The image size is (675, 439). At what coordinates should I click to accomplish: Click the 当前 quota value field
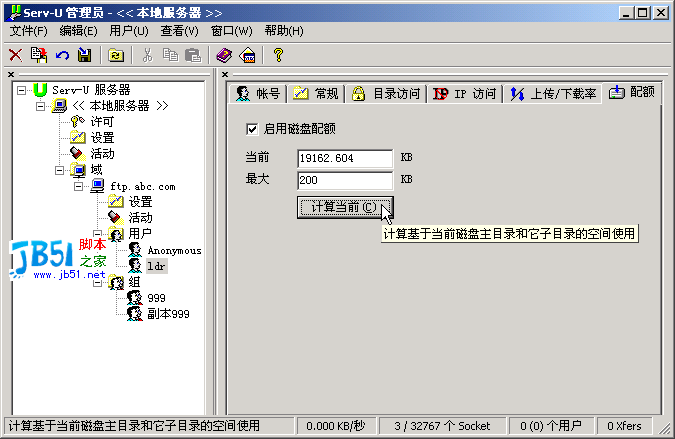coord(345,158)
